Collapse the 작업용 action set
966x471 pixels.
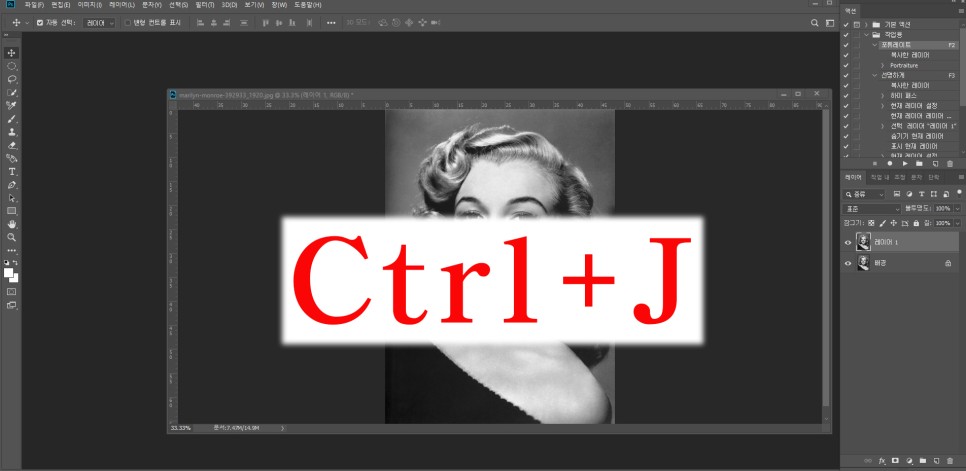866,34
